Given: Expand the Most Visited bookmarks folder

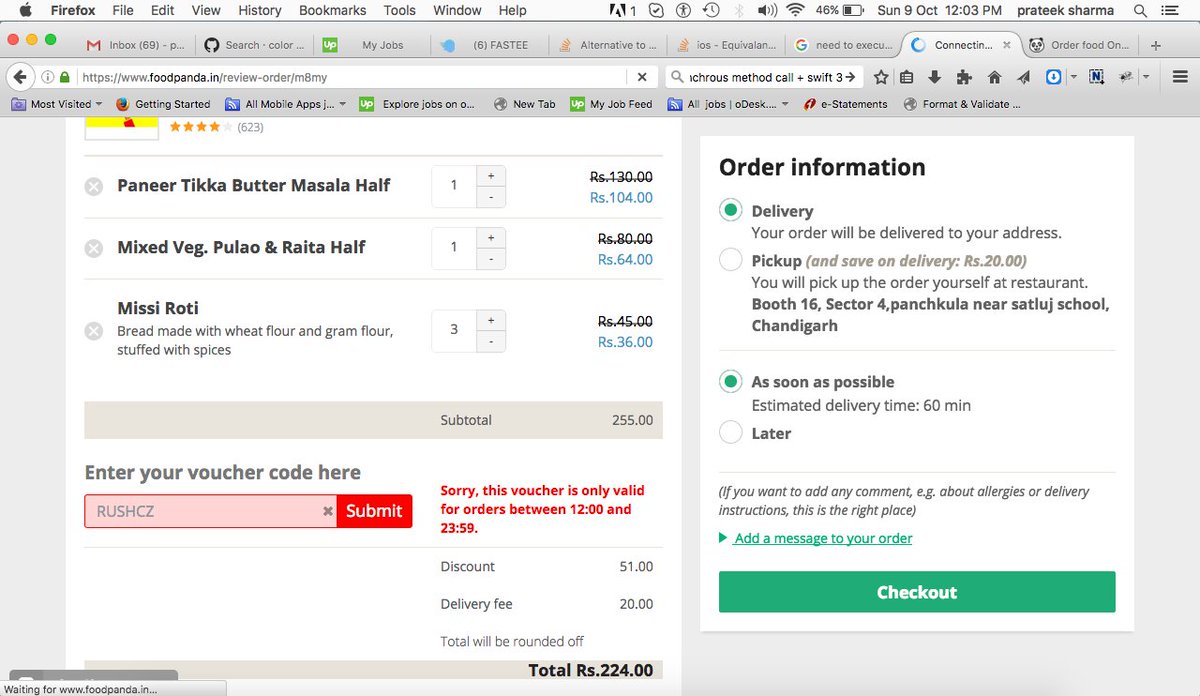Looking at the screenshot, I should 56,104.
